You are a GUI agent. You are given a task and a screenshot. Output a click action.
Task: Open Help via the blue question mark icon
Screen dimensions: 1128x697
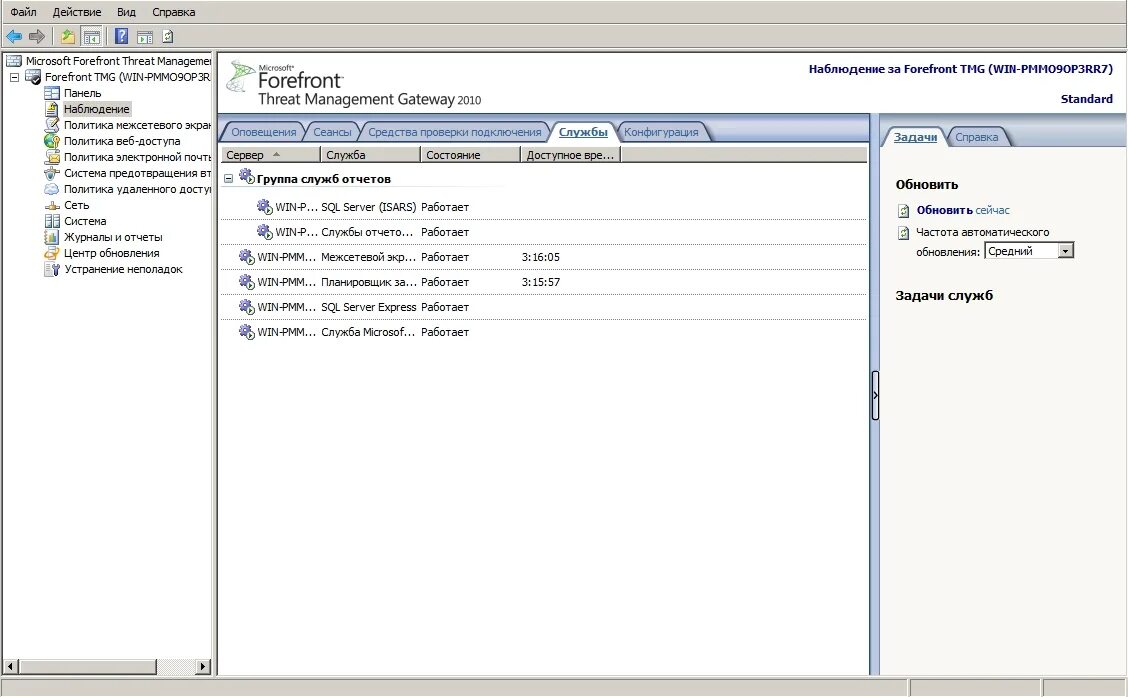[121, 35]
